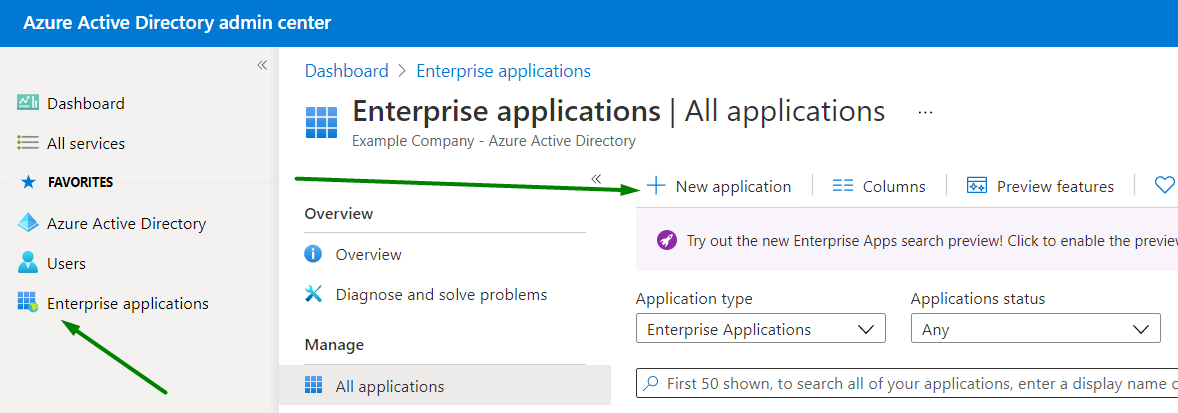Click the Diagnose and solve problems wrench icon
1178x413 pixels.
pyautogui.click(x=314, y=294)
